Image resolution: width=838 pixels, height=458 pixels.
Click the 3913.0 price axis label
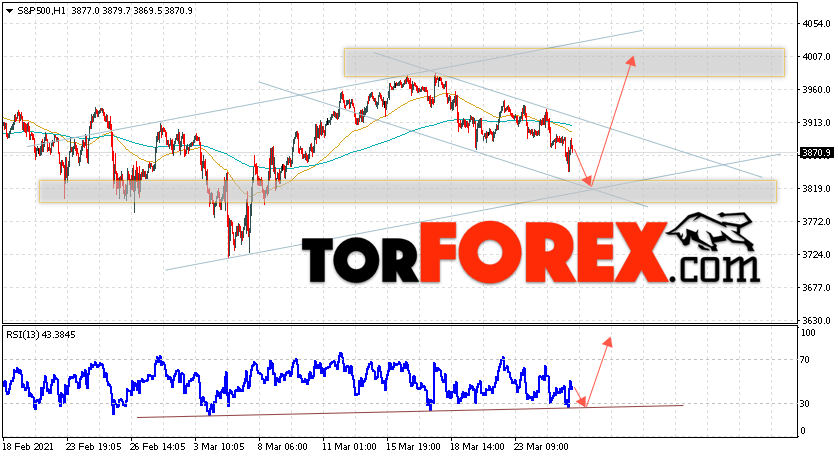coord(816,122)
